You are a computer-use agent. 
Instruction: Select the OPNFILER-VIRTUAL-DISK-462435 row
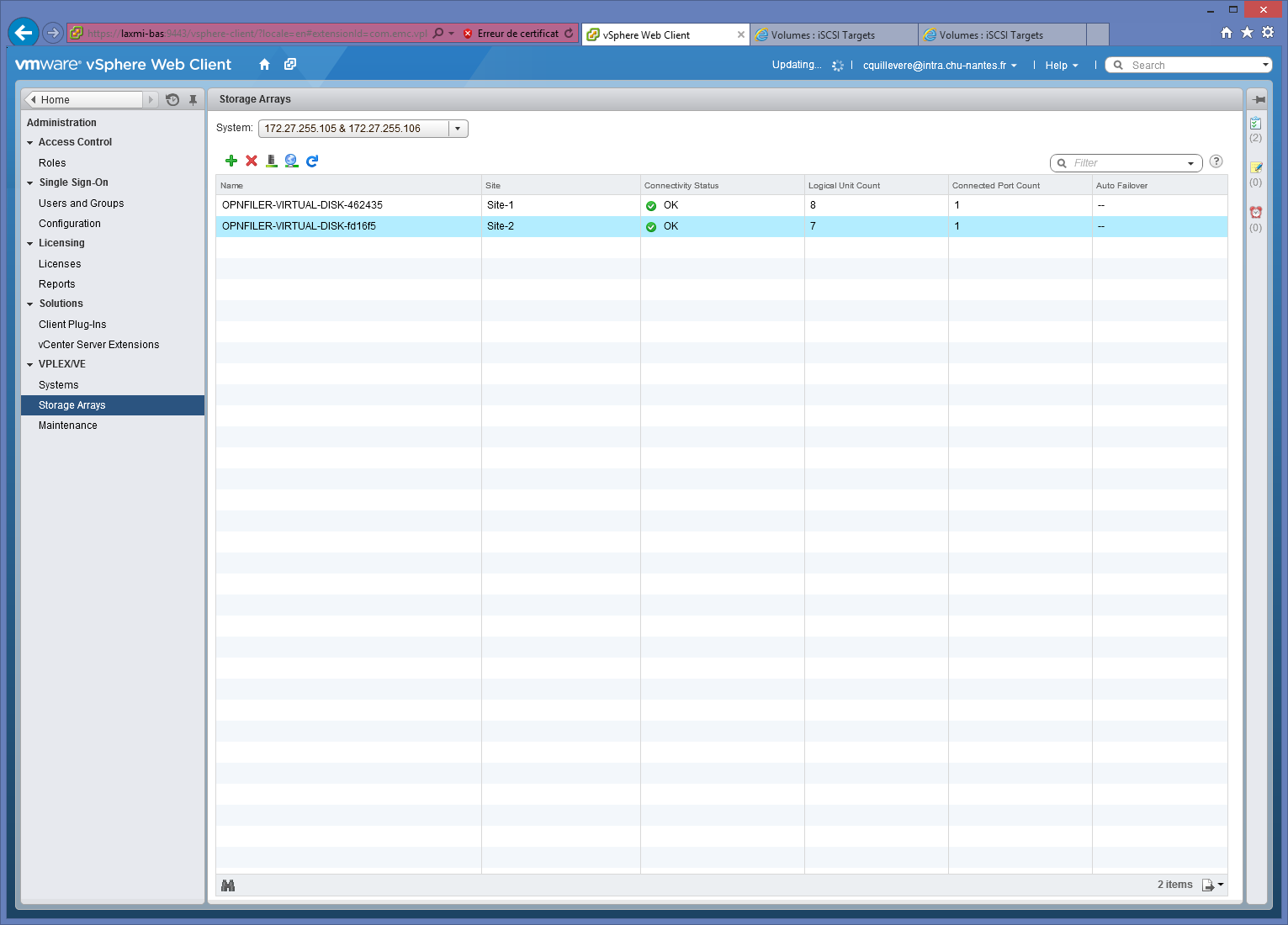(303, 205)
